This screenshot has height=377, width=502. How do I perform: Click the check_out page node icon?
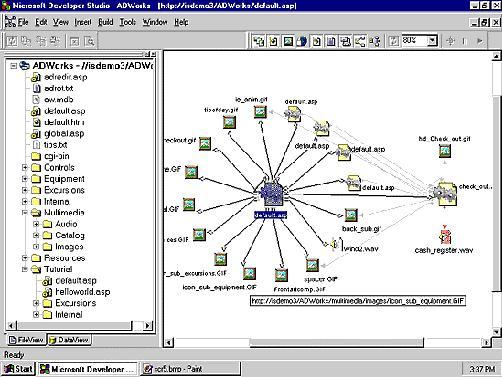click(445, 194)
